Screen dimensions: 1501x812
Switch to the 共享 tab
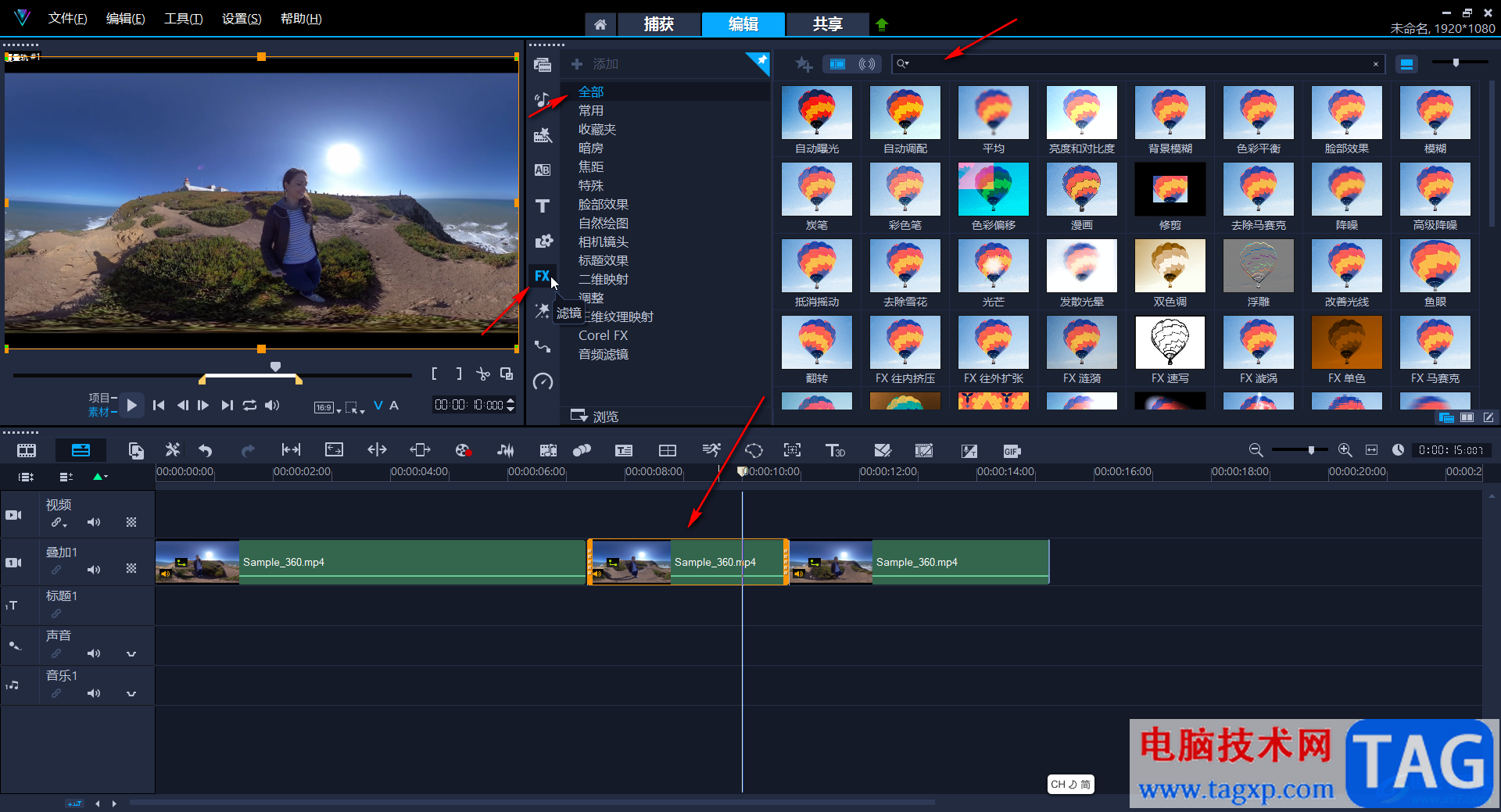(x=827, y=24)
